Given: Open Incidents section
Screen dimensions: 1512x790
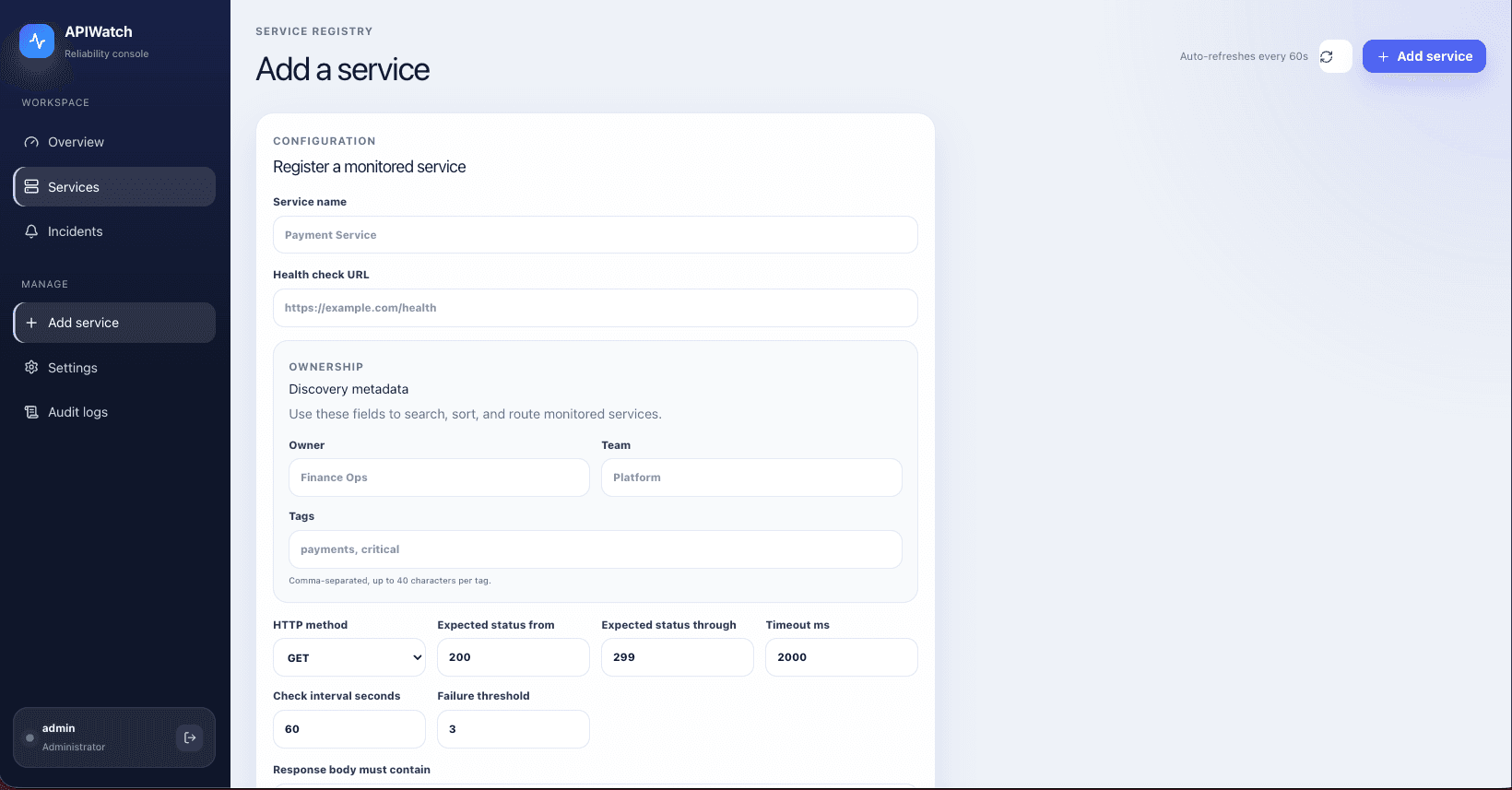Looking at the screenshot, I should tap(114, 231).
